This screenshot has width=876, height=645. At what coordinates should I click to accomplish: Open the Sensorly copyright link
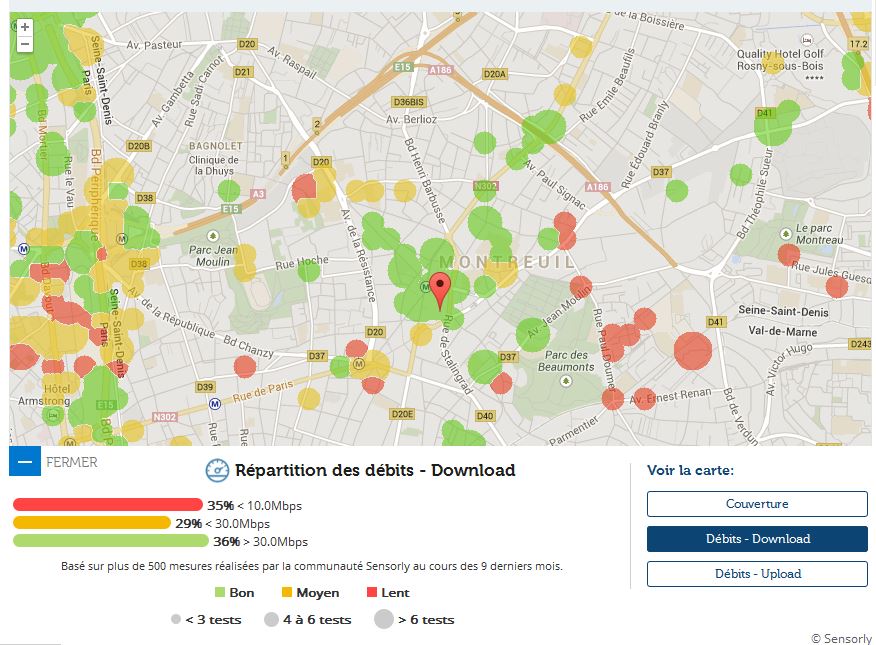pos(841,638)
